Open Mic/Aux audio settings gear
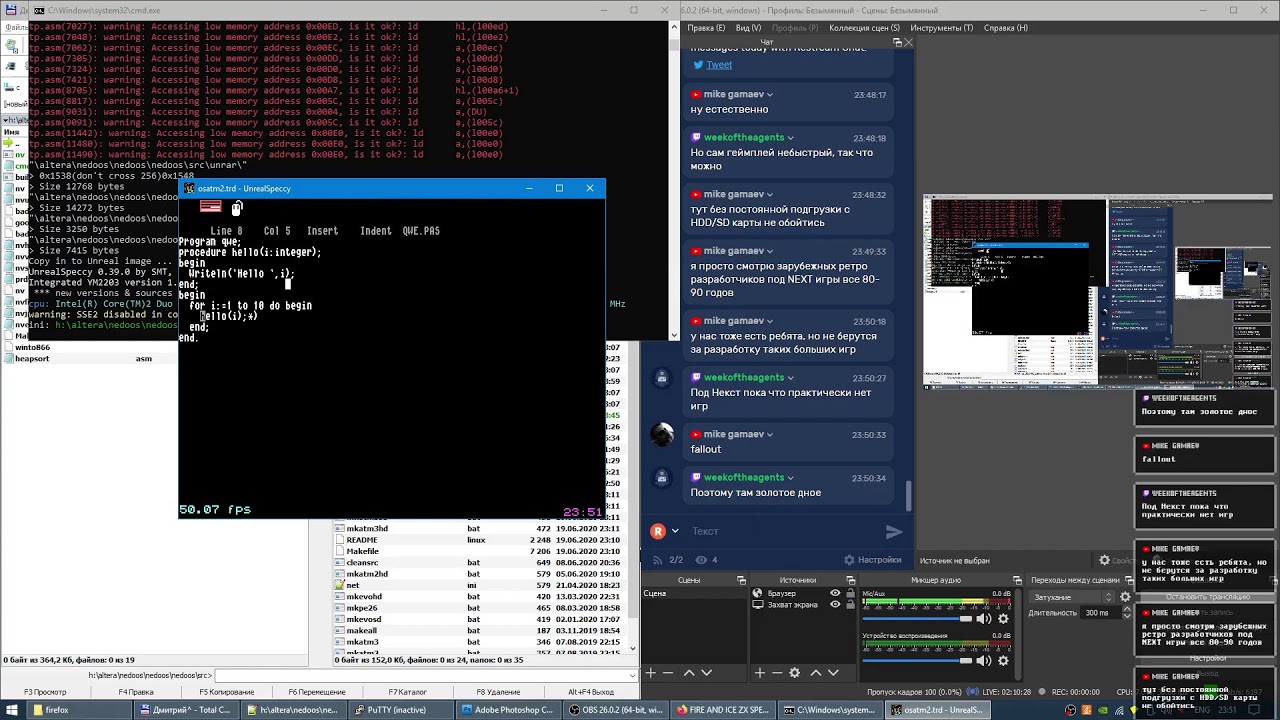The width and height of the screenshot is (1280, 720). point(1003,618)
